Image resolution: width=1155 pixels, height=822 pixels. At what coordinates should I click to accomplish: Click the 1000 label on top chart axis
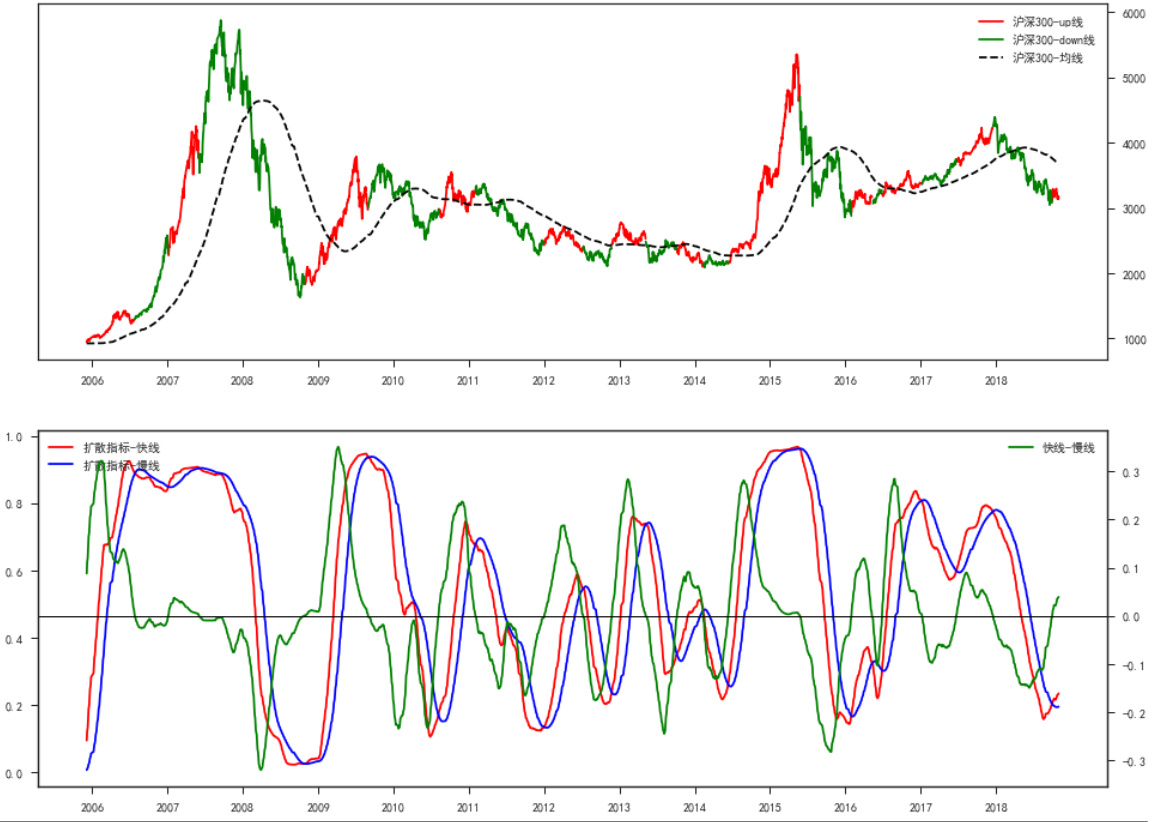1135,341
